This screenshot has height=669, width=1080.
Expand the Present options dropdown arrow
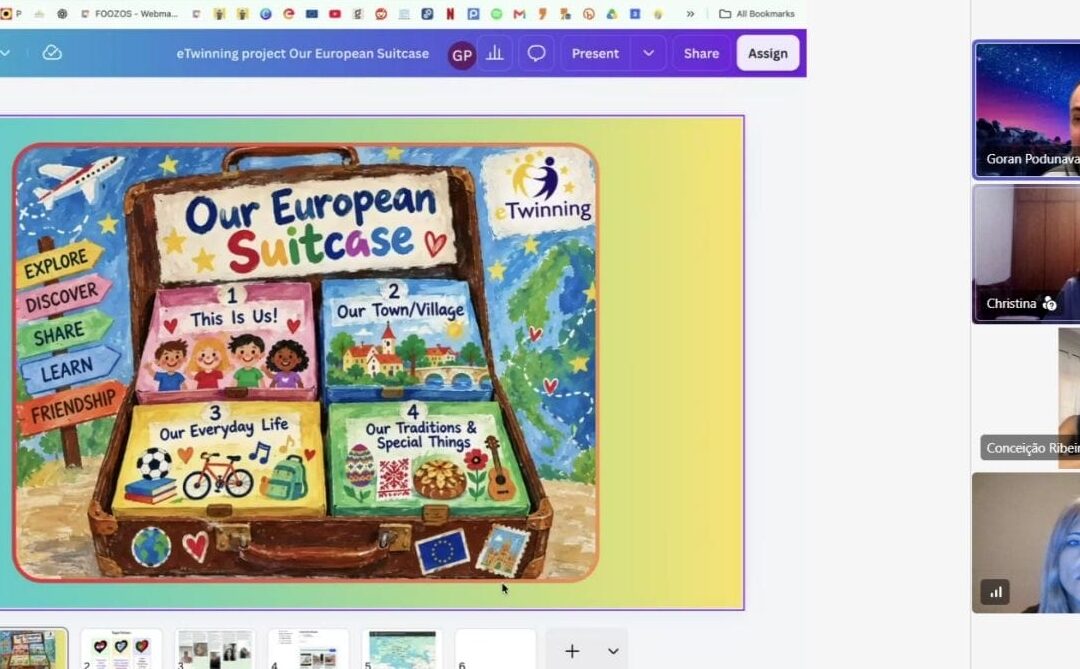[648, 54]
